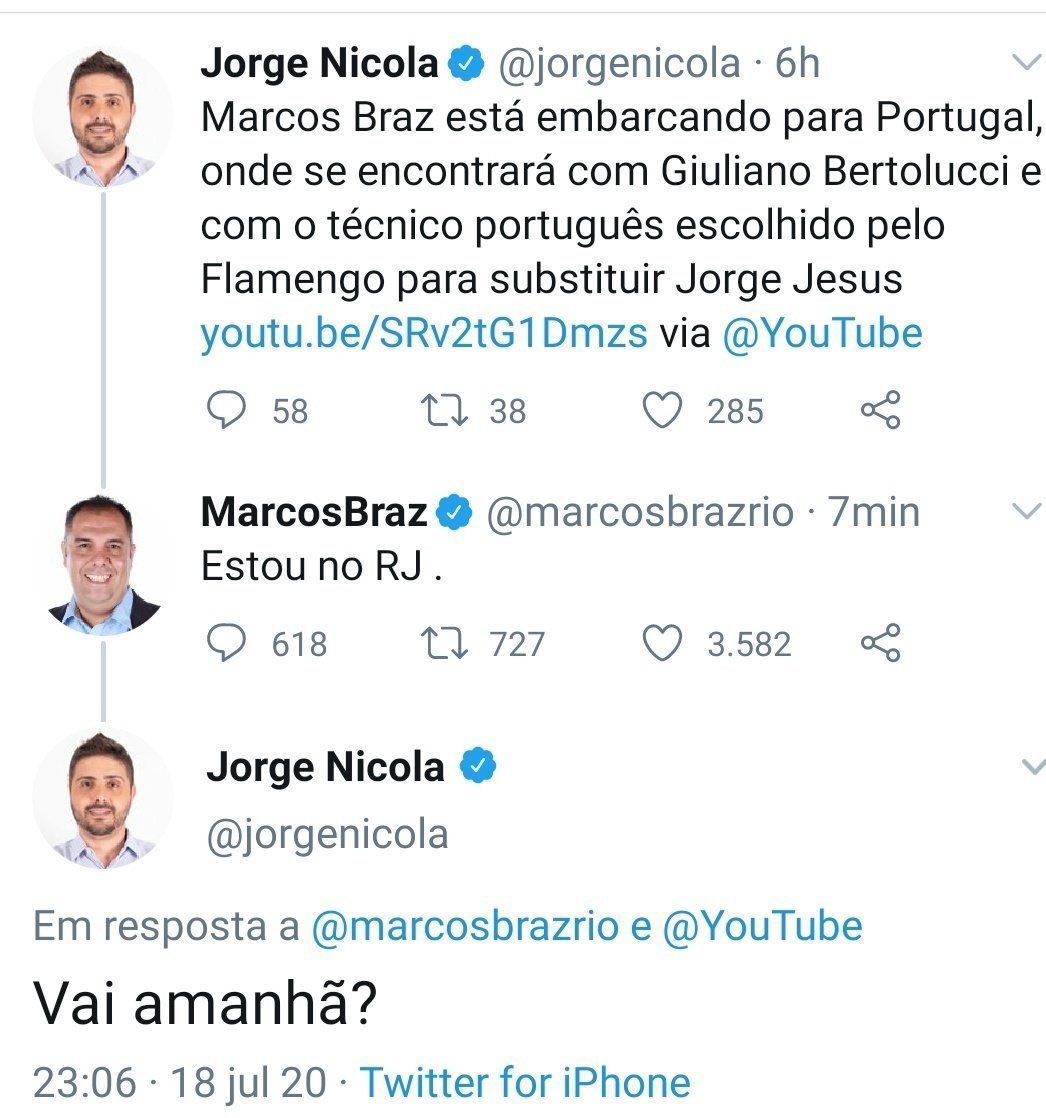Click Jorge Nicola's verified badge

tap(467, 62)
